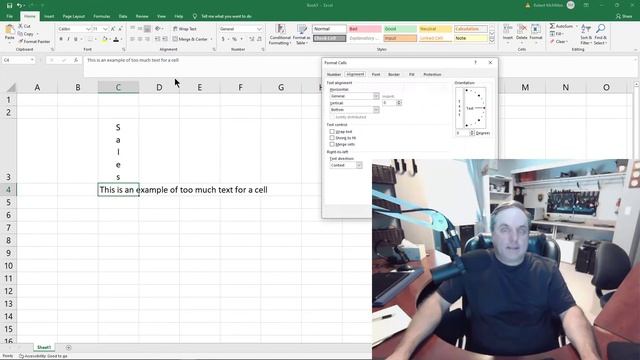
Task: Click the vertical Text orientation box
Action: tap(459, 108)
